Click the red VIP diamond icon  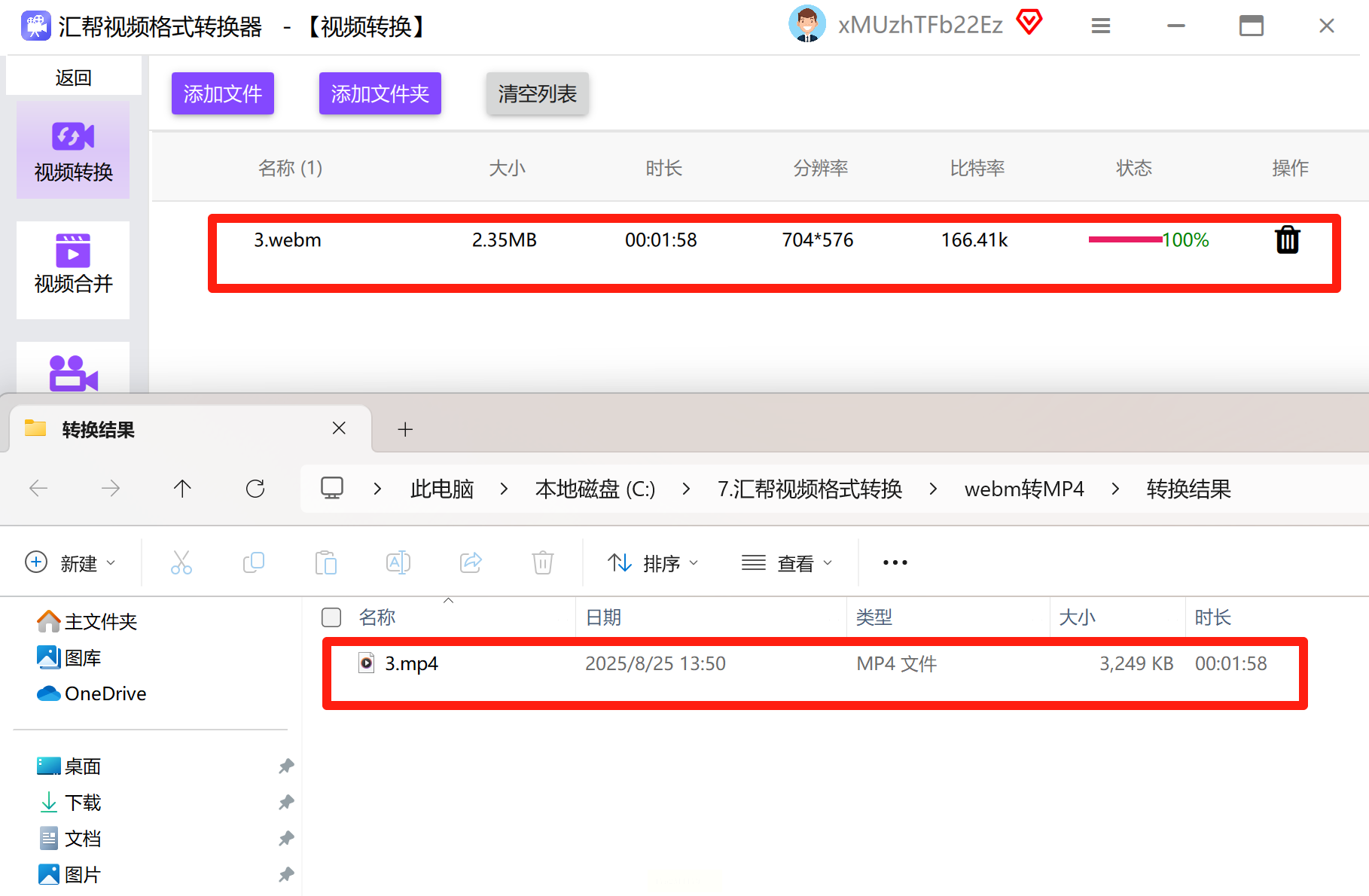[x=1029, y=22]
